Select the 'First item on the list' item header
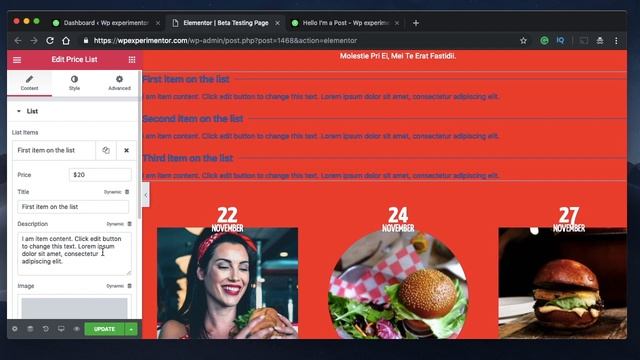This screenshot has width=640, height=360. tap(54, 150)
